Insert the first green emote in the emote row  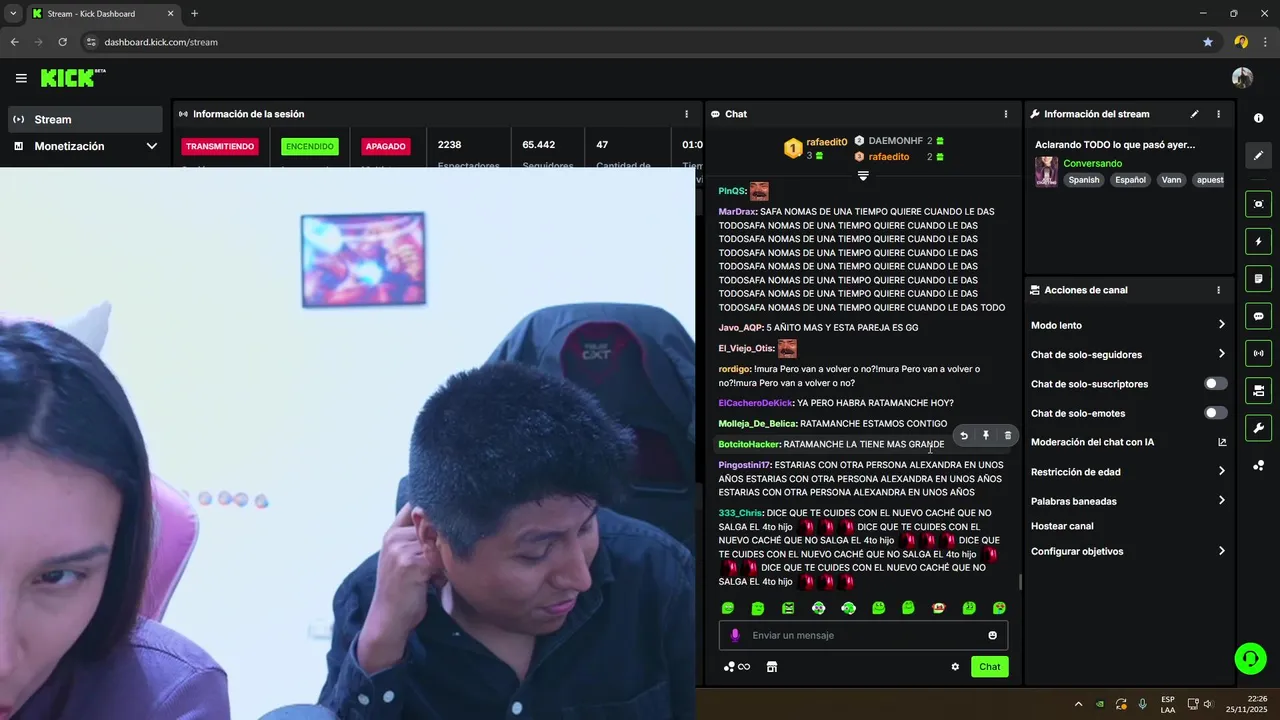728,608
